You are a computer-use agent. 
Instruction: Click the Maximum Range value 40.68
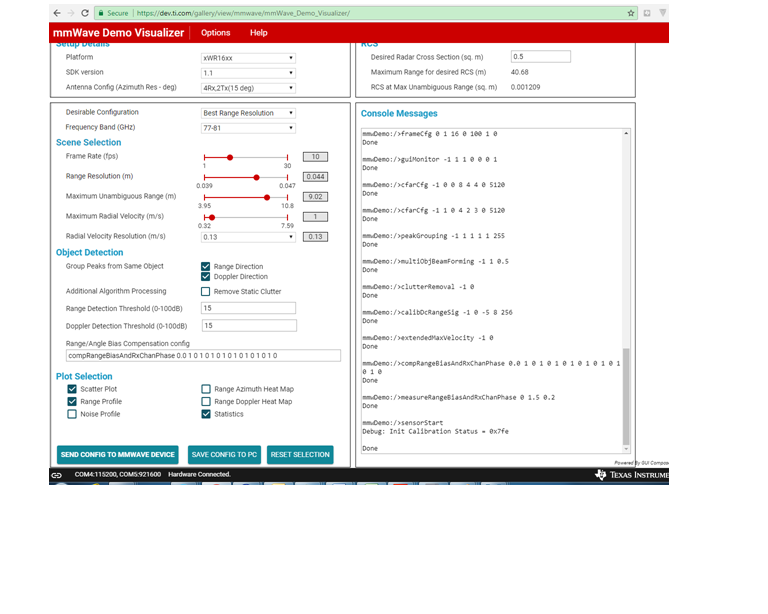520,72
